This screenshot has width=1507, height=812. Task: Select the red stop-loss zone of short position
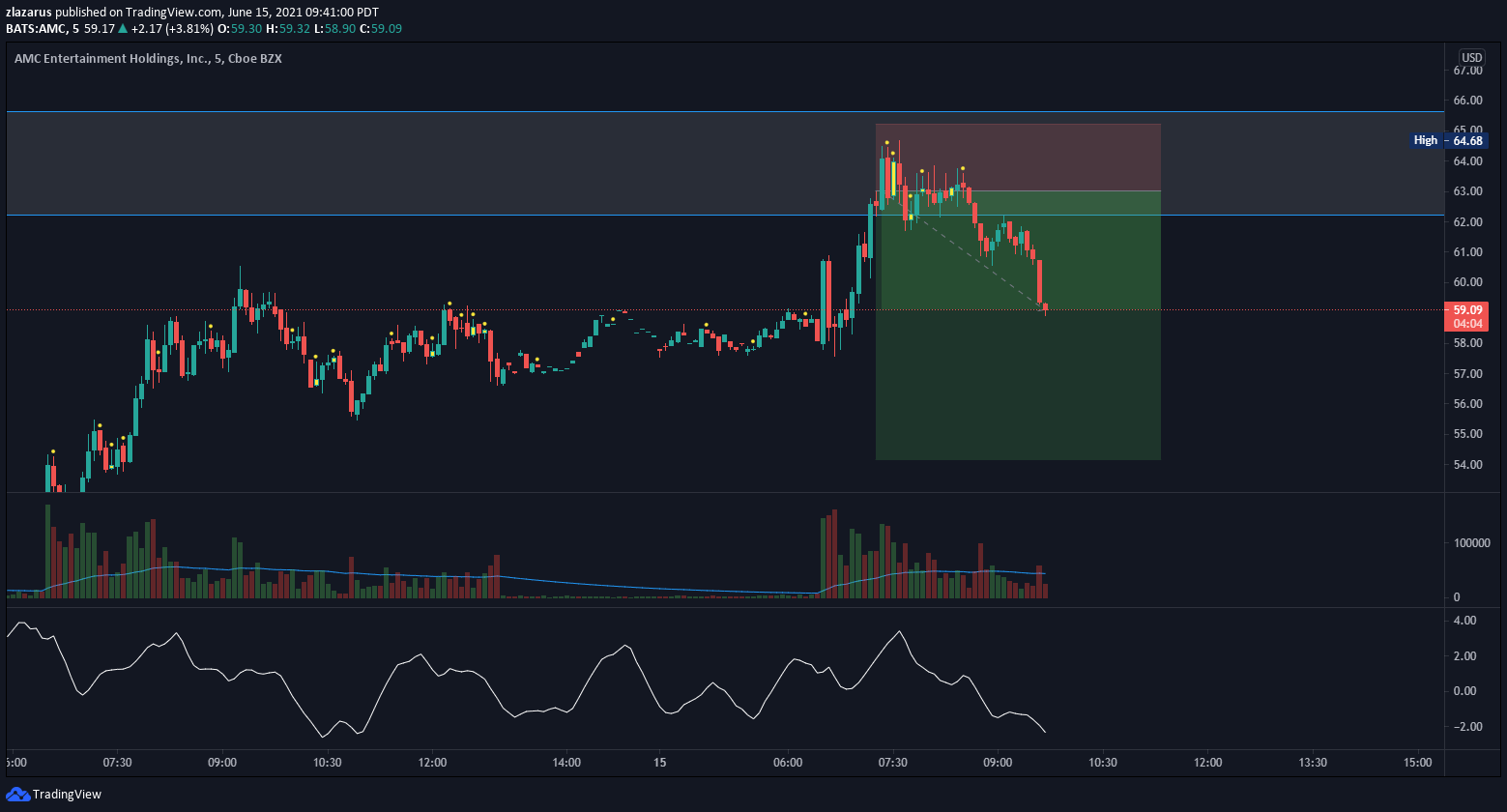click(1018, 157)
